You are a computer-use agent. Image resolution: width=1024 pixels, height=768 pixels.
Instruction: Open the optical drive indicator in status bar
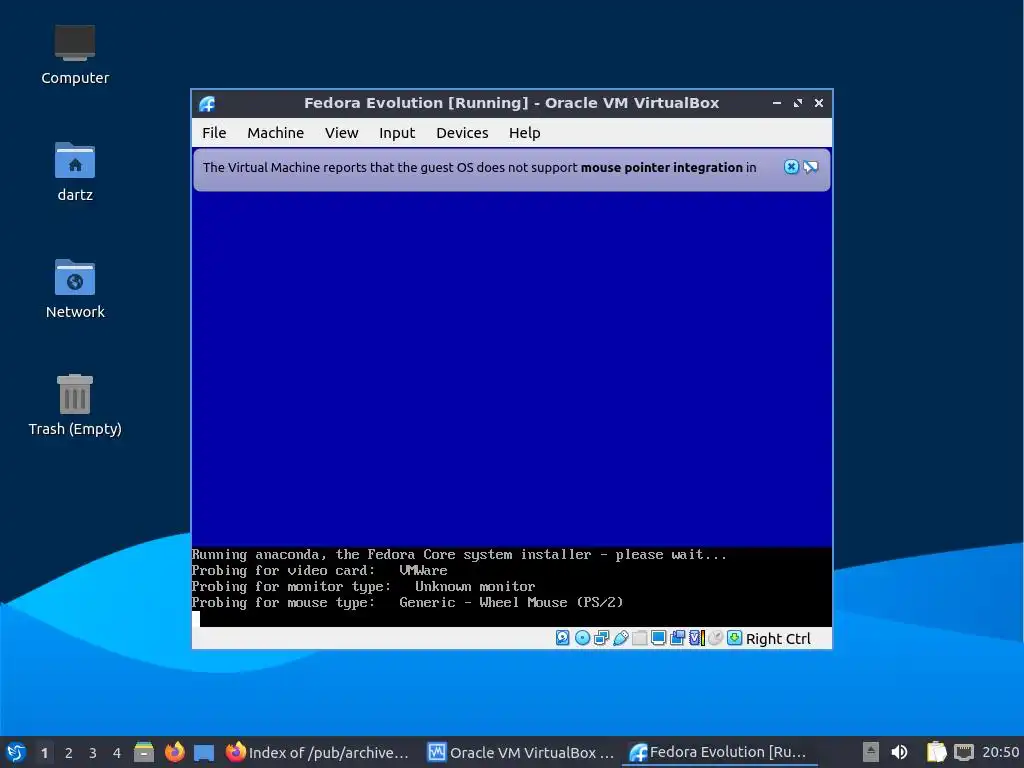(x=582, y=638)
